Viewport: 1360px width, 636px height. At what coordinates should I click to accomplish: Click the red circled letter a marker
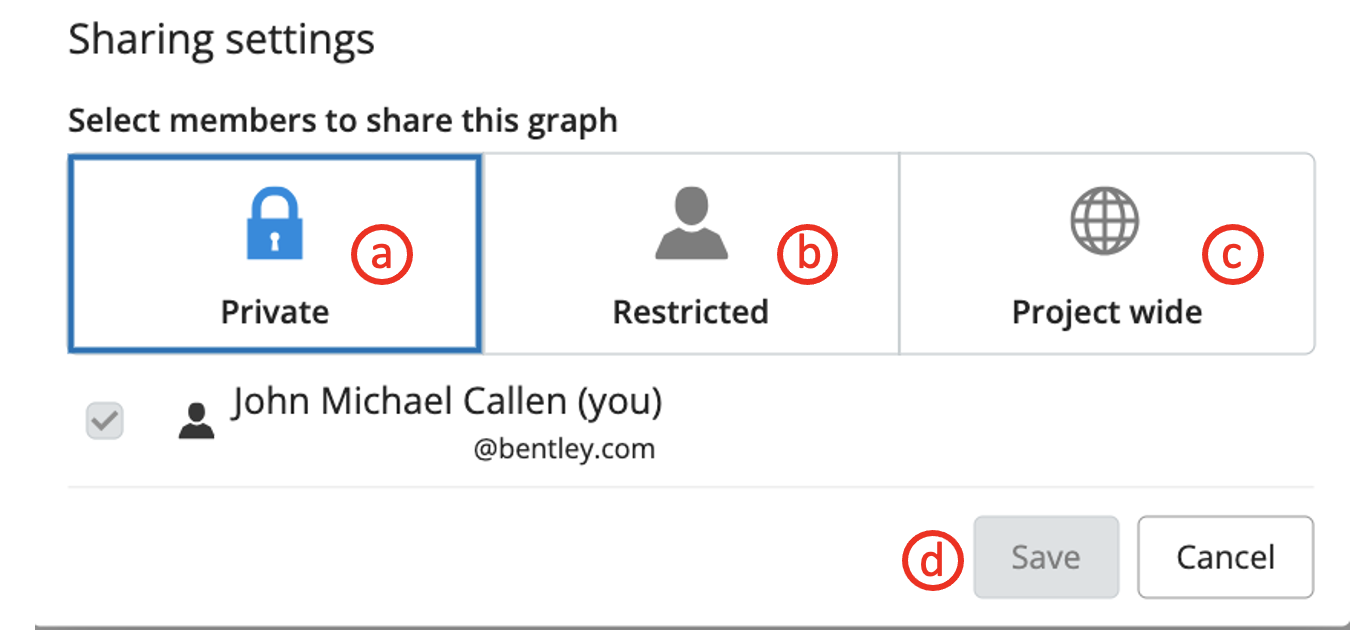click(382, 255)
